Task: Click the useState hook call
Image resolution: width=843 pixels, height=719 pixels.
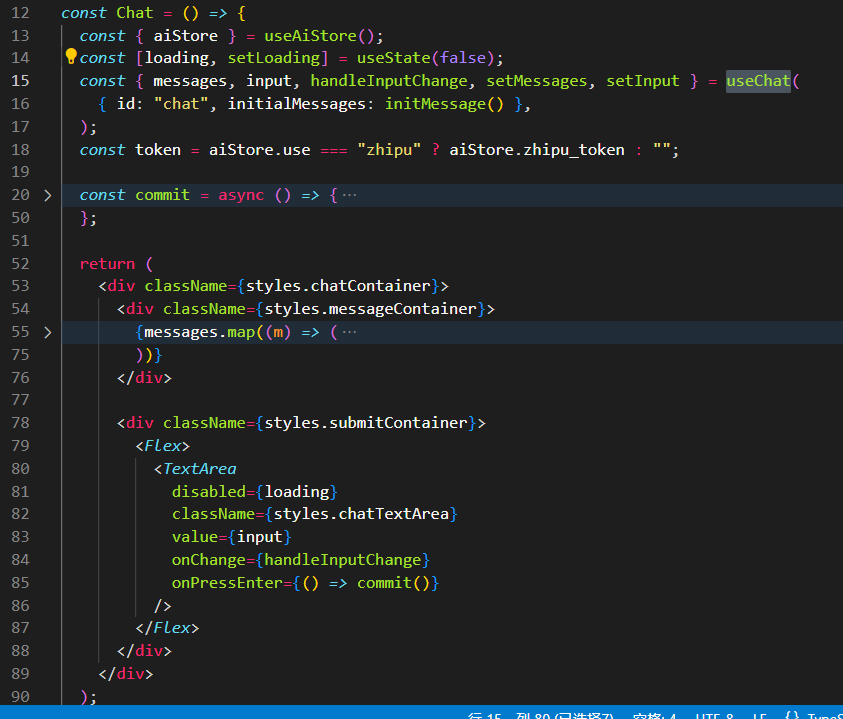Action: click(x=394, y=58)
